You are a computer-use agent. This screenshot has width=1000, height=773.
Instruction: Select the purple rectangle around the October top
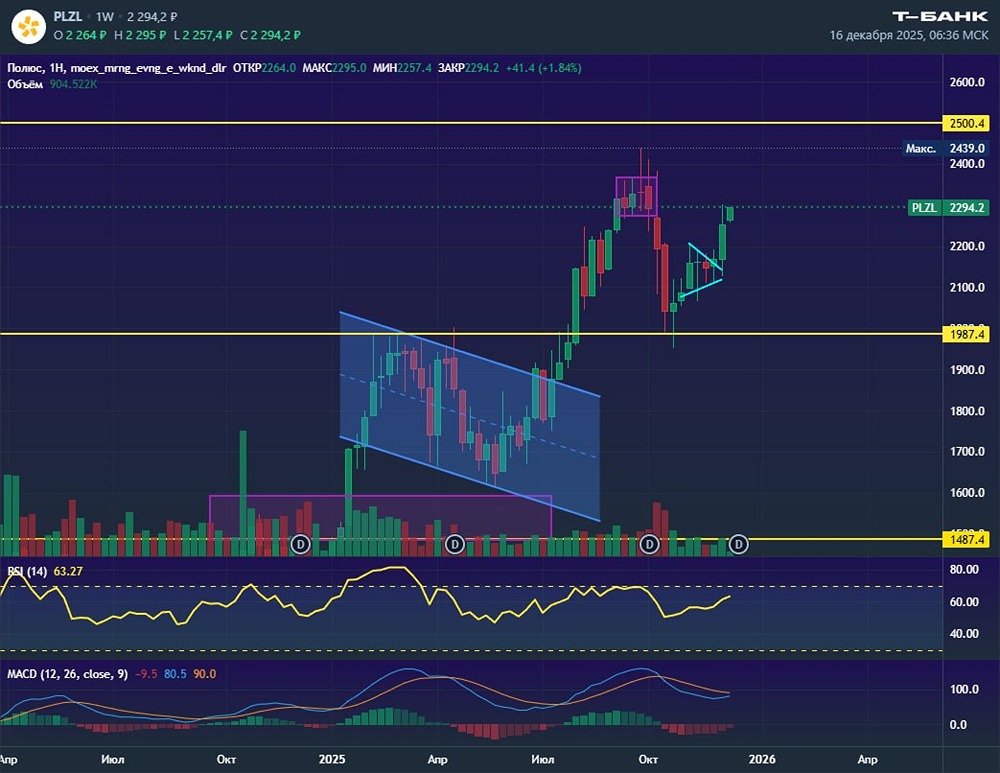(636, 196)
